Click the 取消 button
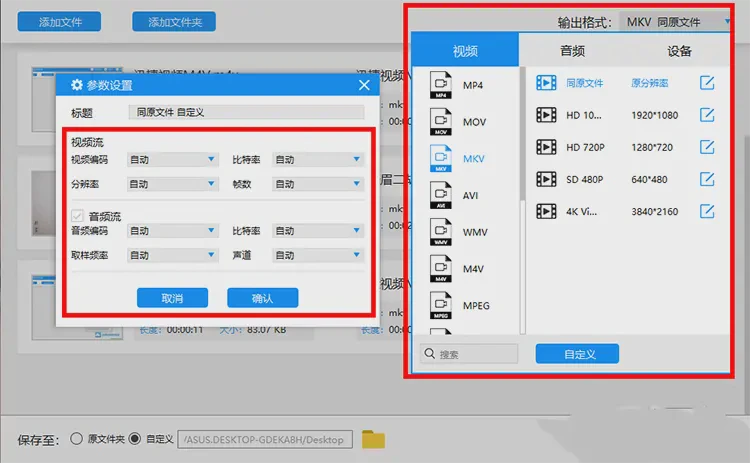This screenshot has height=463, width=750. click(172, 298)
